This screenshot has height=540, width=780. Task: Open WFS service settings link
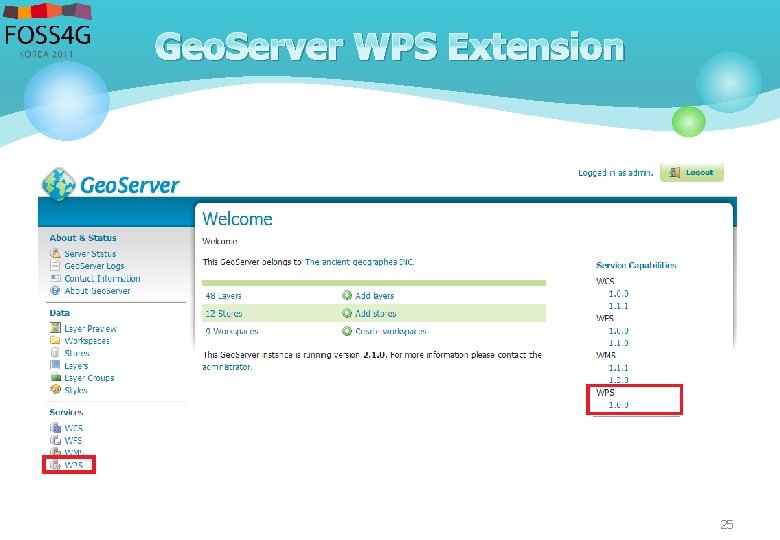[73, 440]
